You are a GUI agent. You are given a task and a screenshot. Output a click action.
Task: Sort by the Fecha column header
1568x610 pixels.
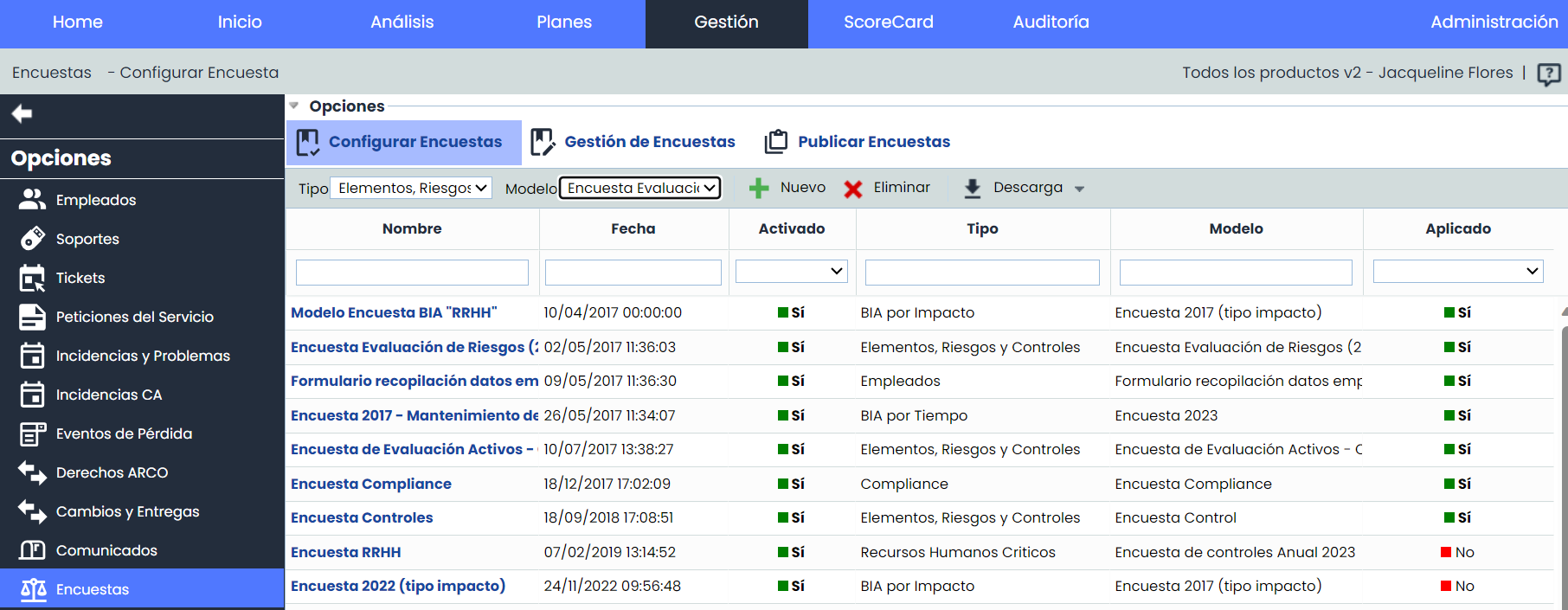(633, 228)
